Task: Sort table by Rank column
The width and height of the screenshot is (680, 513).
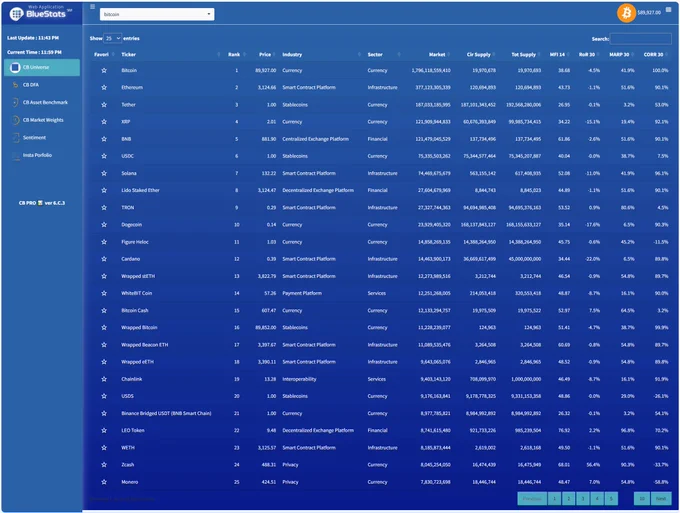Action: 234,55
